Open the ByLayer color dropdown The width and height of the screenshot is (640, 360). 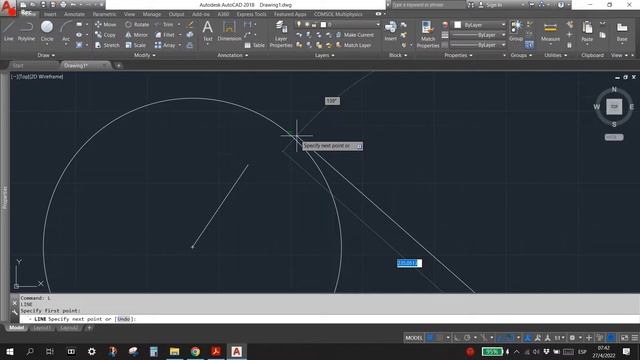(480, 25)
